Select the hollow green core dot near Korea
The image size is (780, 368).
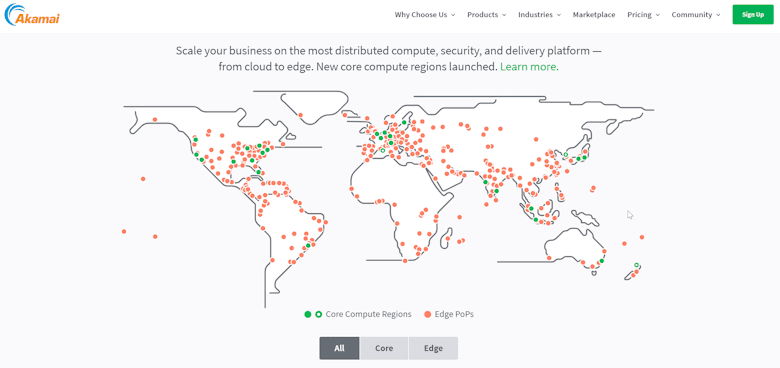coord(566,155)
